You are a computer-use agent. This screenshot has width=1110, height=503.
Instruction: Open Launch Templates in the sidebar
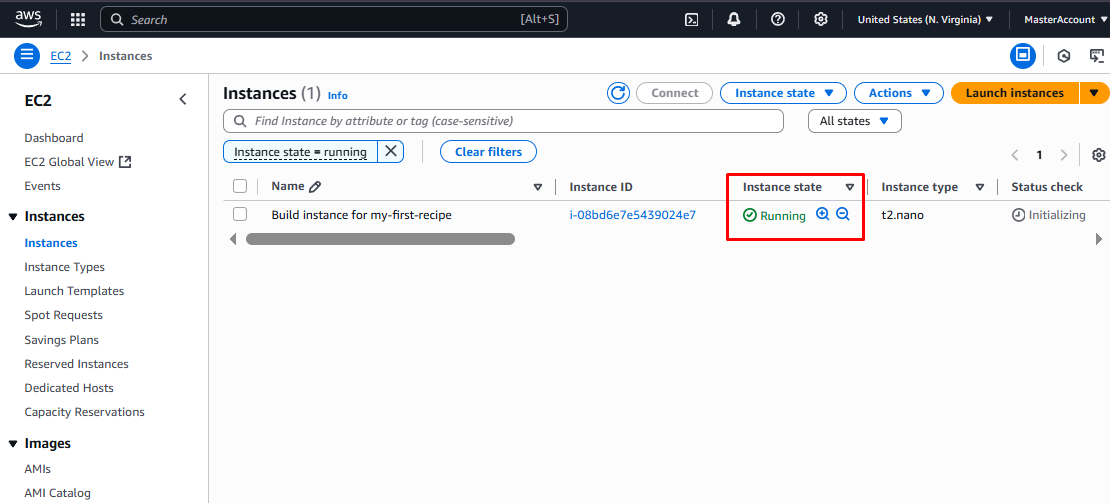tap(74, 291)
